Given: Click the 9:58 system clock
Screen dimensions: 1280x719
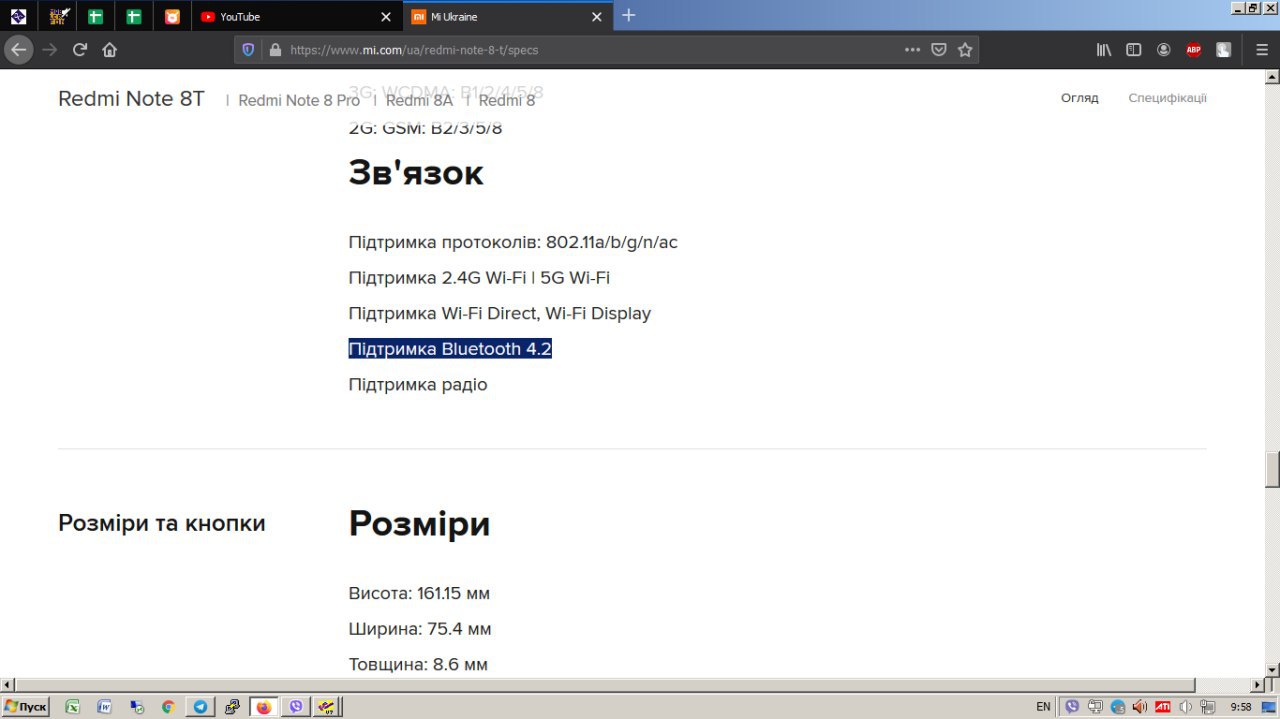Looking at the screenshot, I should pyautogui.click(x=1241, y=707).
